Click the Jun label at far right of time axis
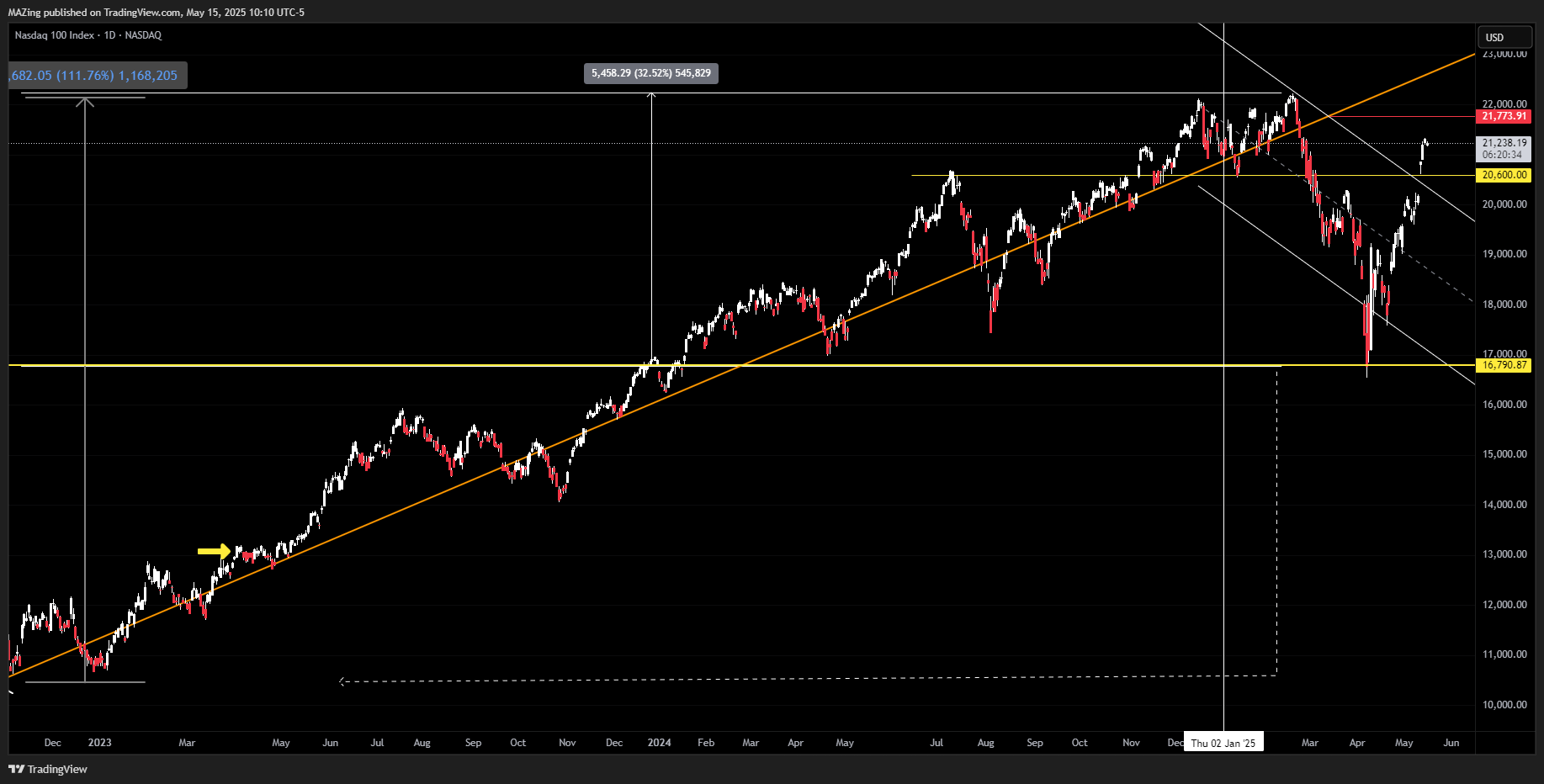The width and height of the screenshot is (1544, 784). point(1451,743)
